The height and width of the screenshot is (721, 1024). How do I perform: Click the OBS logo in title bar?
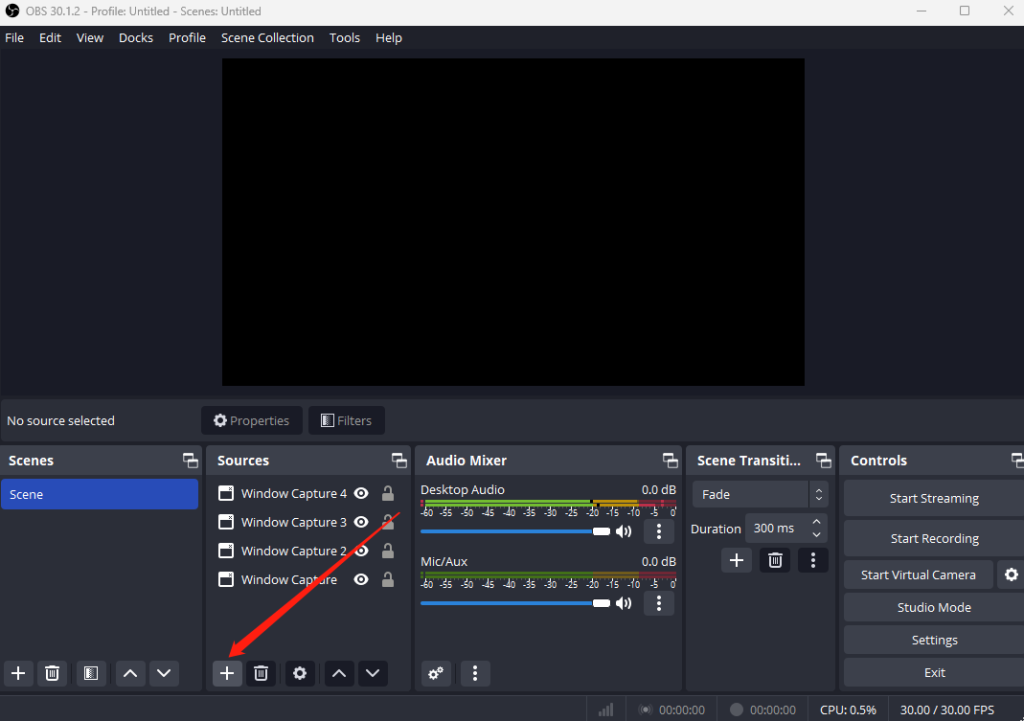(12, 11)
